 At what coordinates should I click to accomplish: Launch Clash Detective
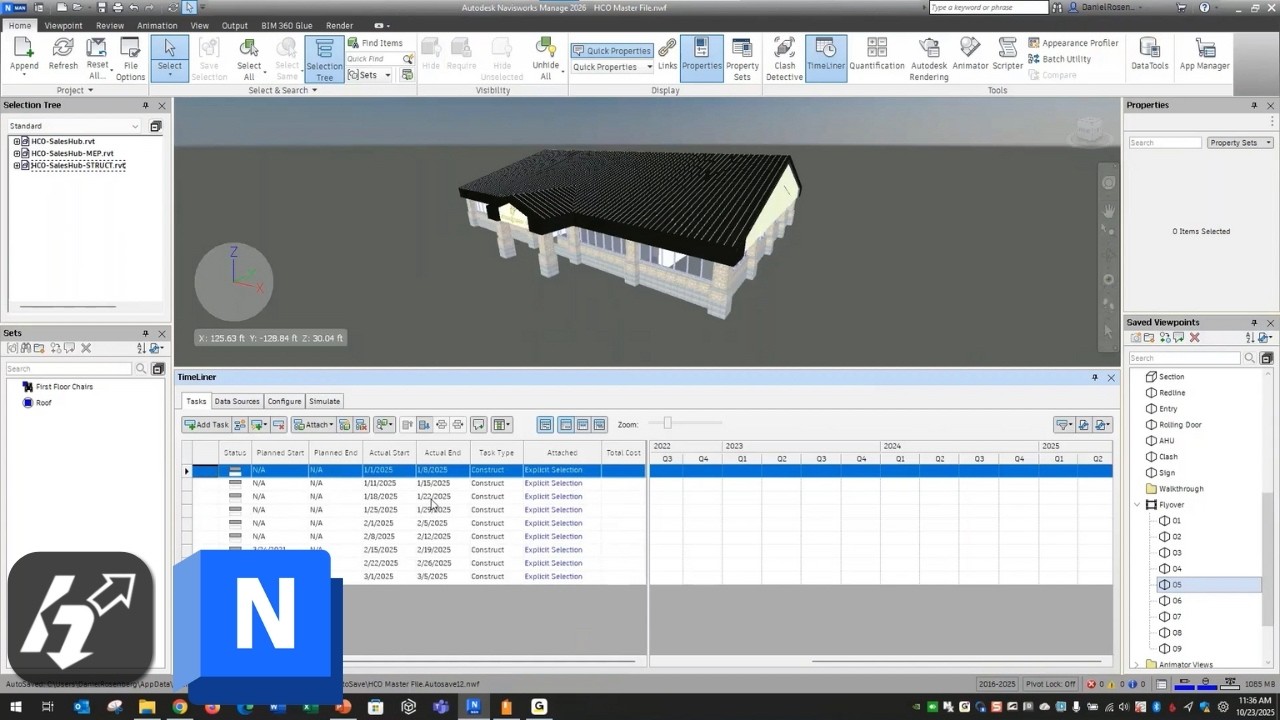[784, 59]
